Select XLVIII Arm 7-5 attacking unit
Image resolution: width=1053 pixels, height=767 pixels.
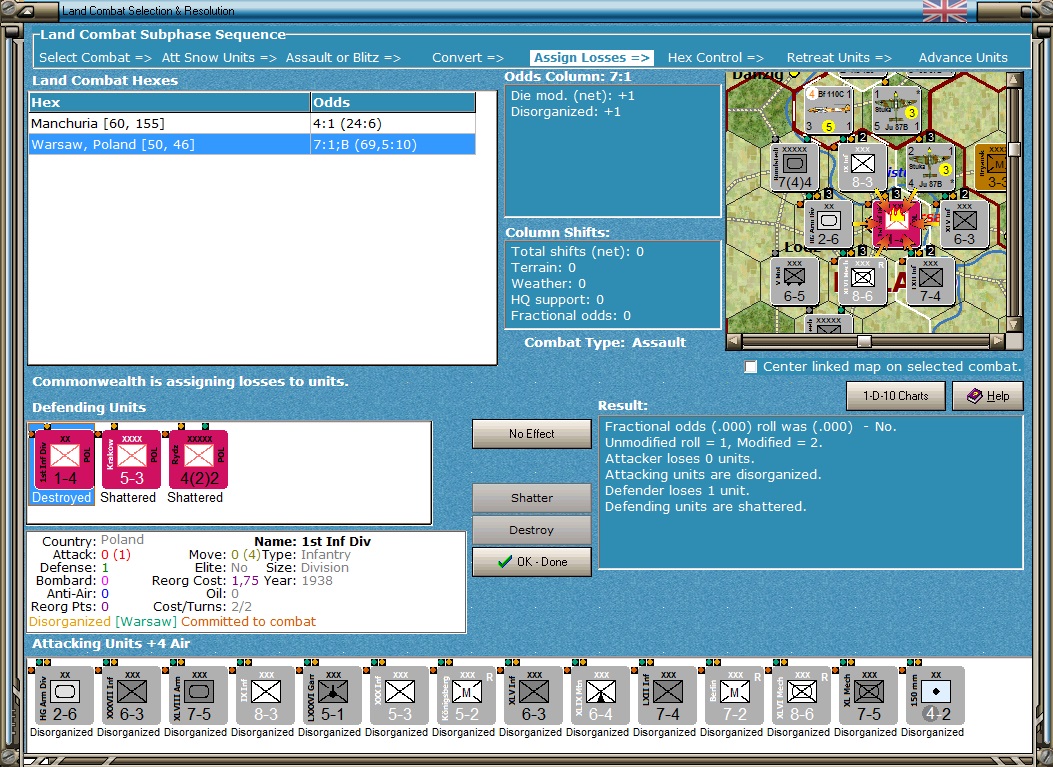[x=199, y=695]
